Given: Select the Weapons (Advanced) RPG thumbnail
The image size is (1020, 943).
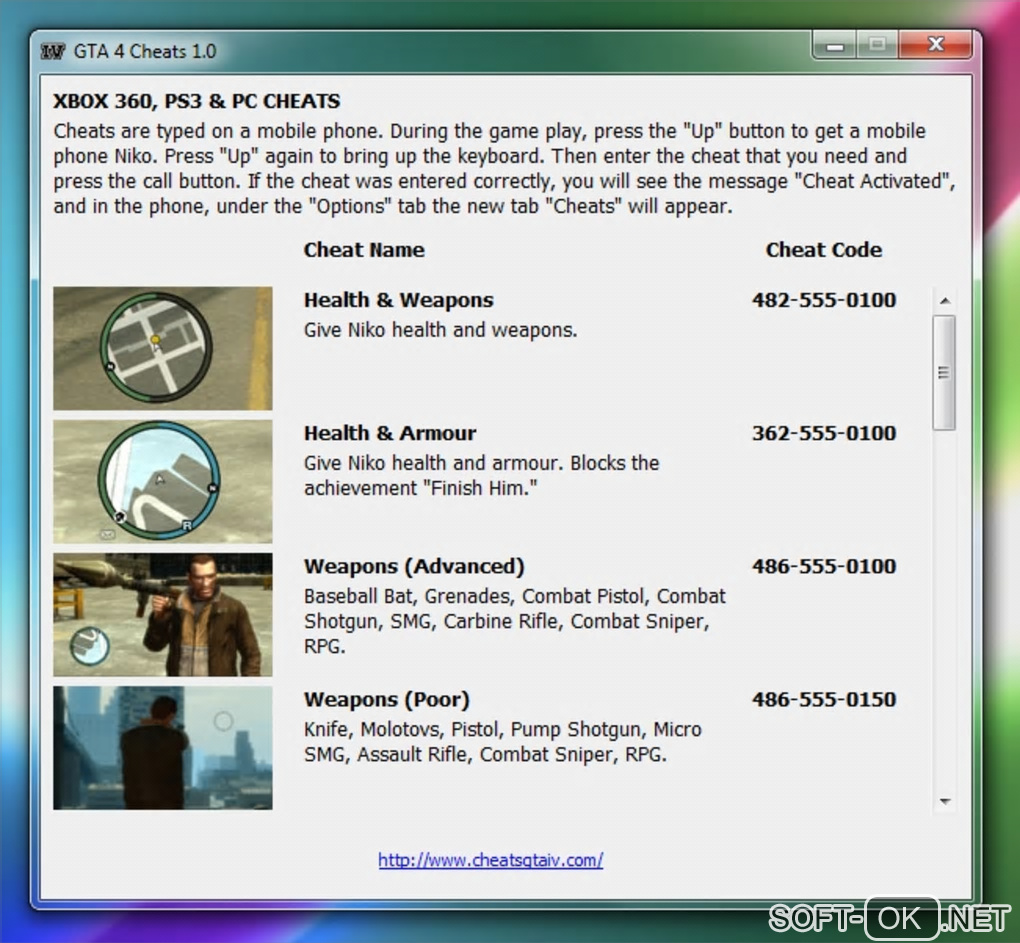Looking at the screenshot, I should [163, 615].
